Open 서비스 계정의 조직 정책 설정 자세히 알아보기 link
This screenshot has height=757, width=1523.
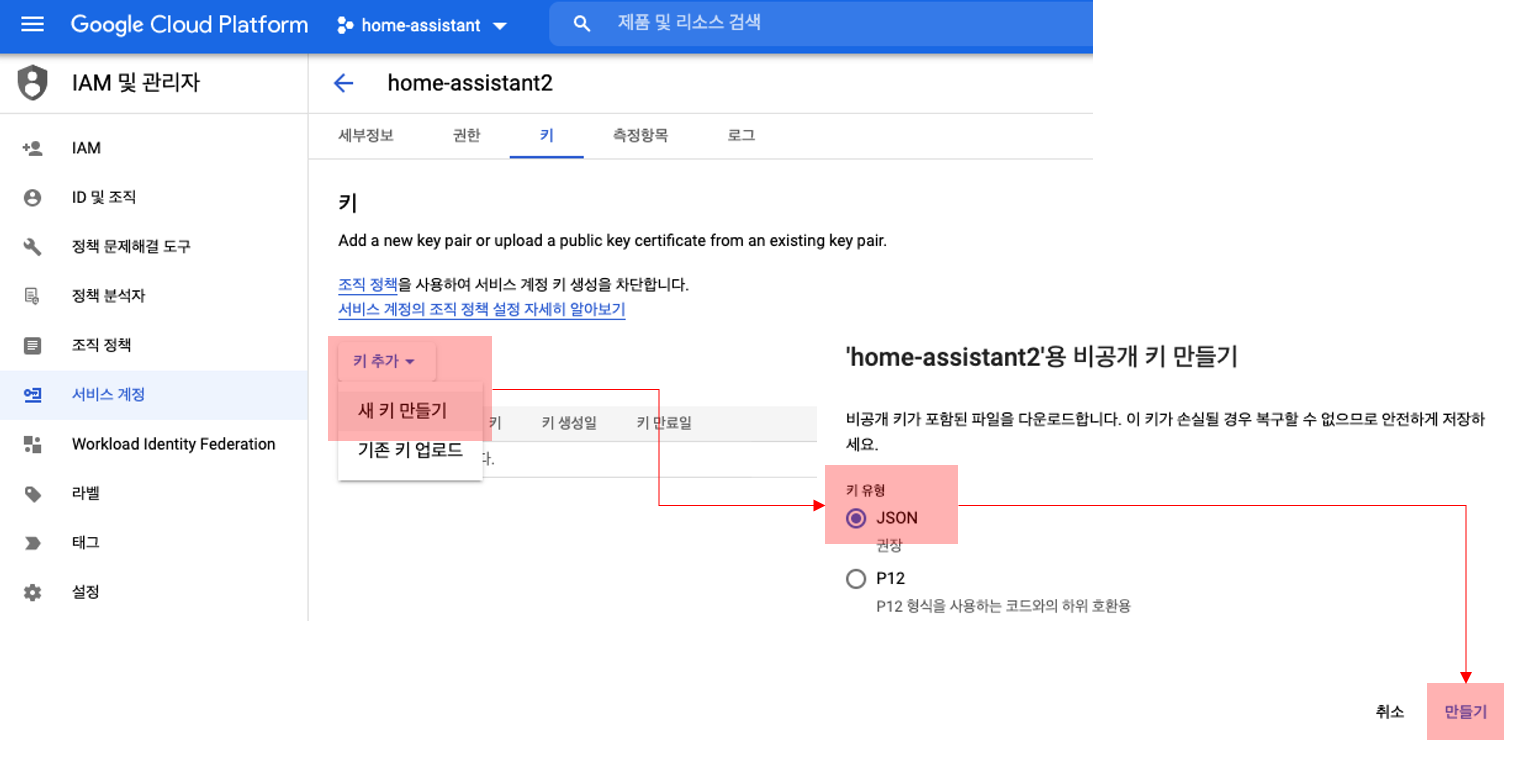pos(482,310)
